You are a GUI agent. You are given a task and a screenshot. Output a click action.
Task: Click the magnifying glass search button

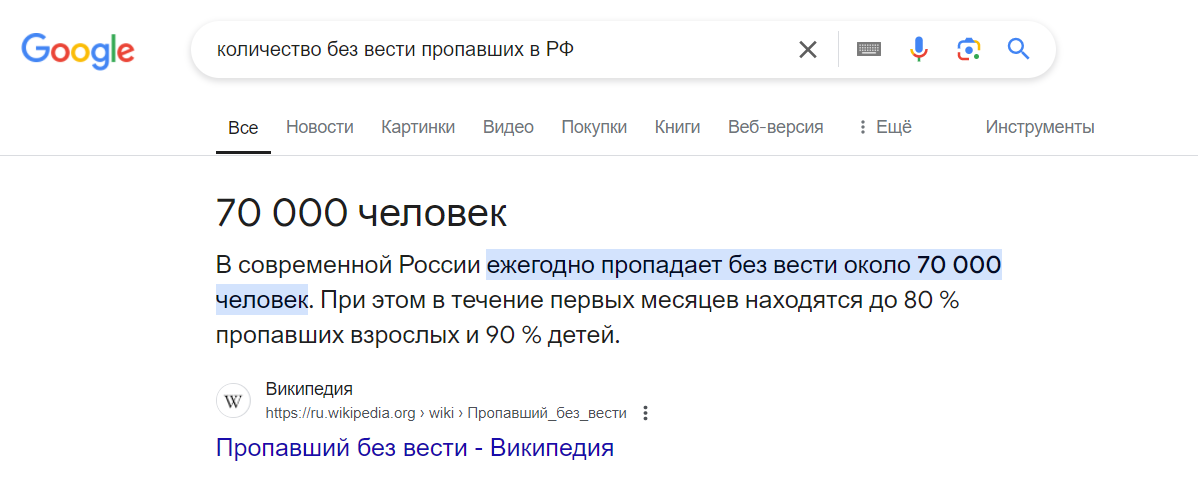pos(1018,50)
